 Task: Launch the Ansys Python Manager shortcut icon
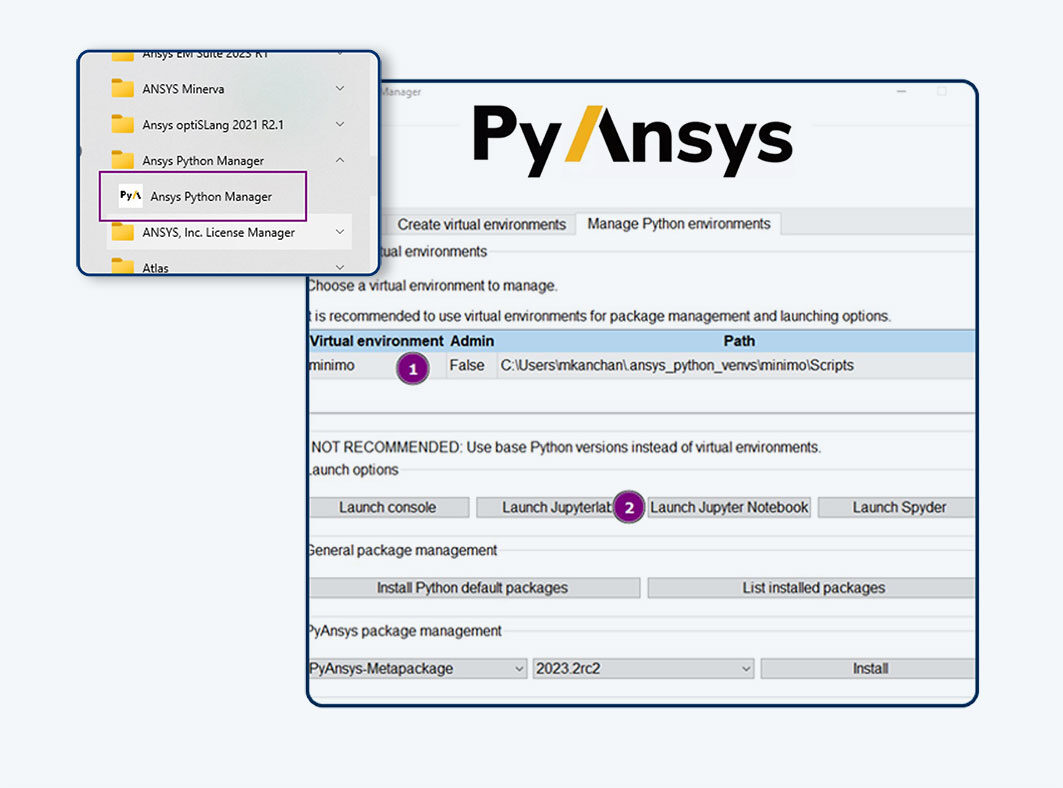[x=131, y=195]
